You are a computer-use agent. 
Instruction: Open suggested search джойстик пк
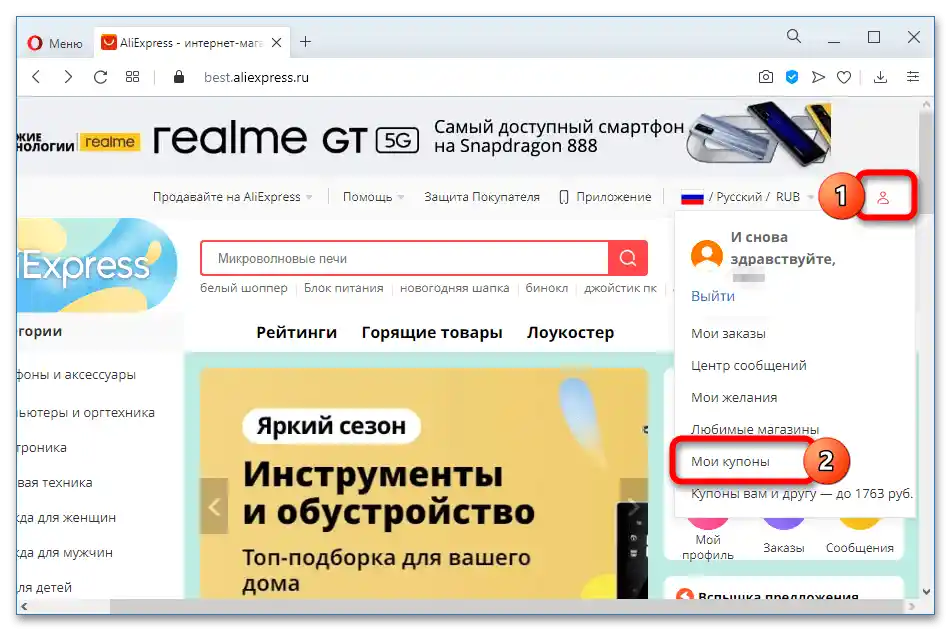tap(620, 288)
